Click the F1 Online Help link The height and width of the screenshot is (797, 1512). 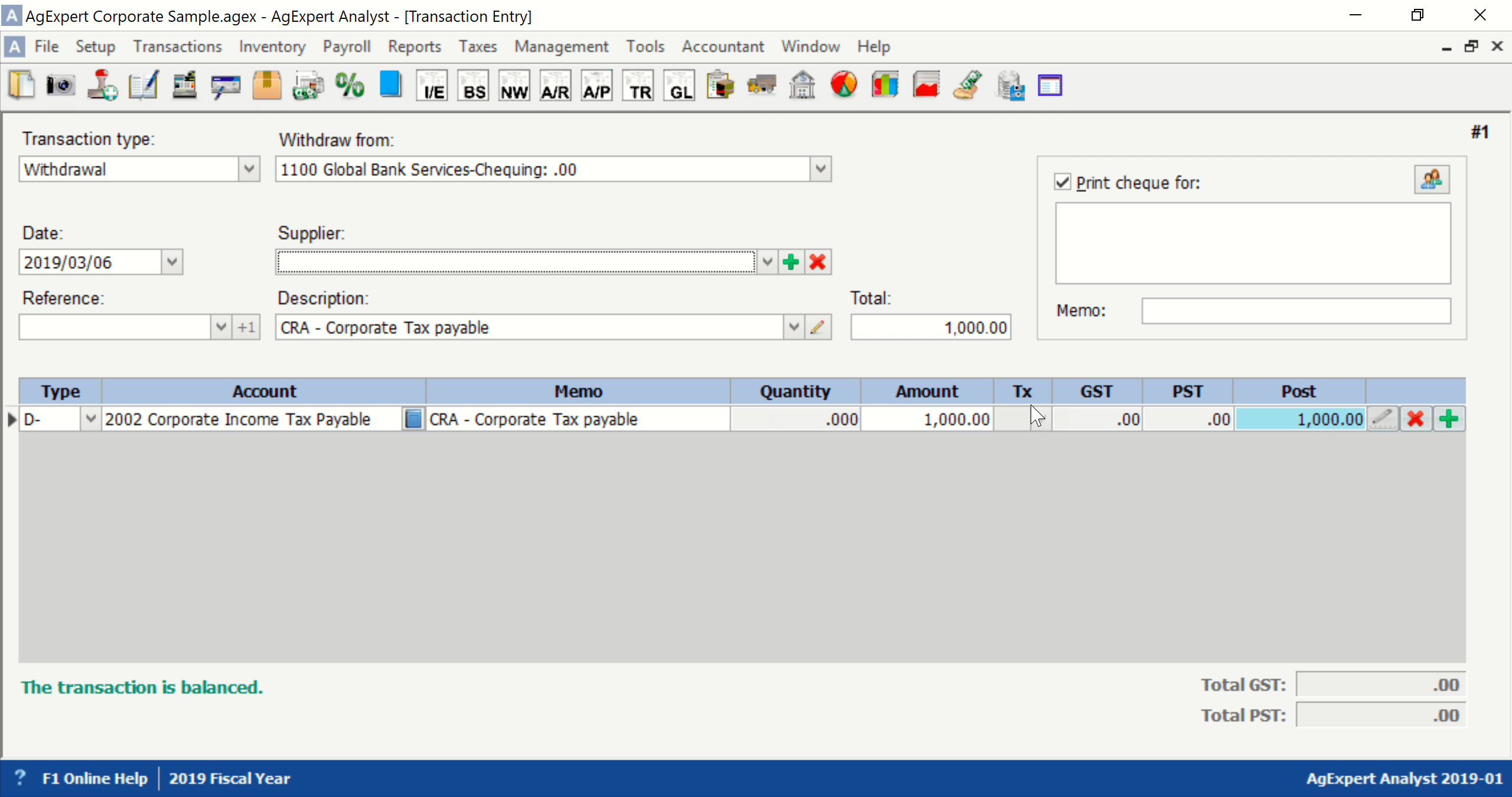point(94,778)
